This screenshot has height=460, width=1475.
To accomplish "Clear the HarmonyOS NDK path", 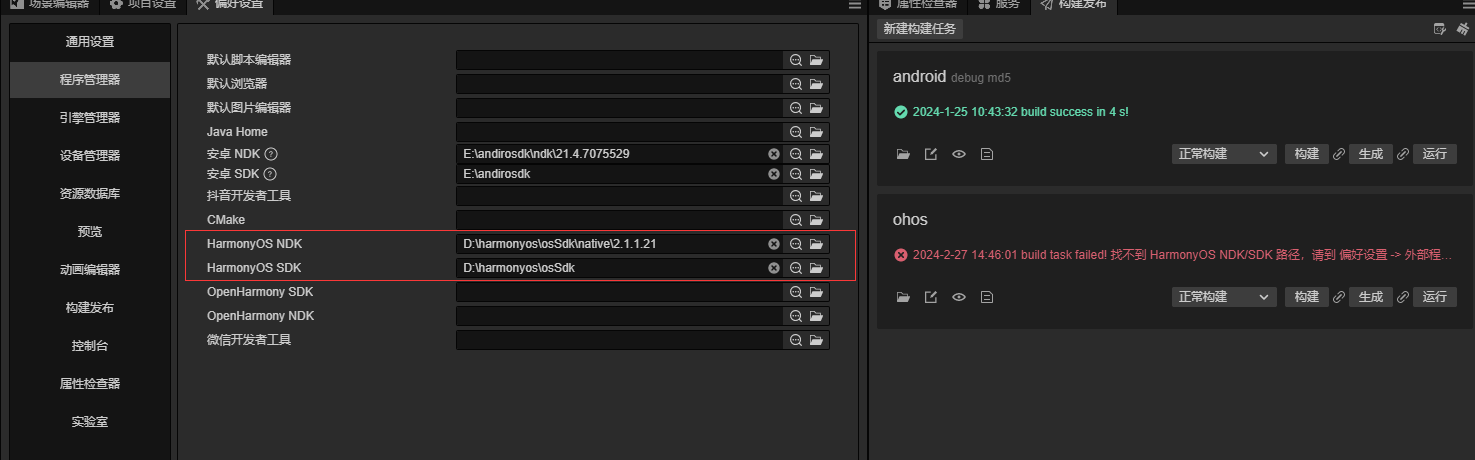I will click(774, 244).
